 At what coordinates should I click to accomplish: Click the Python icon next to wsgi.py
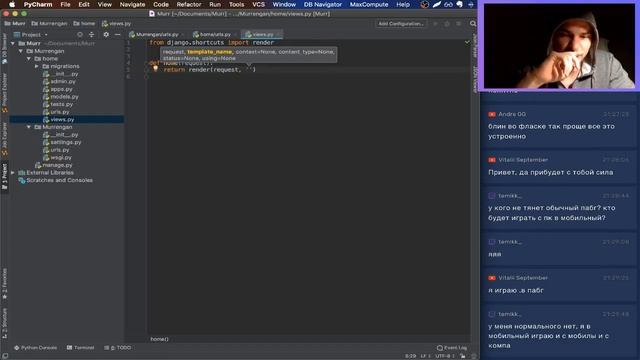tap(46, 157)
